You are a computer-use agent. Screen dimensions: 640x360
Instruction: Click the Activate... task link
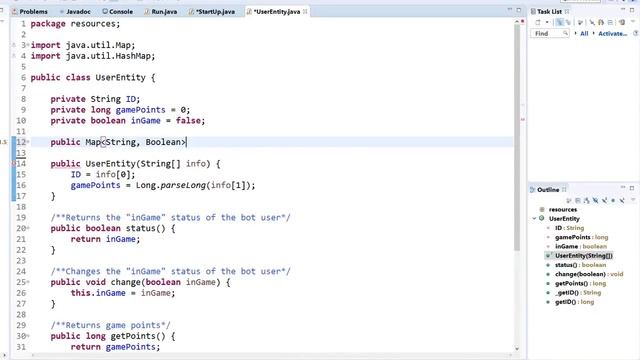[613, 33]
